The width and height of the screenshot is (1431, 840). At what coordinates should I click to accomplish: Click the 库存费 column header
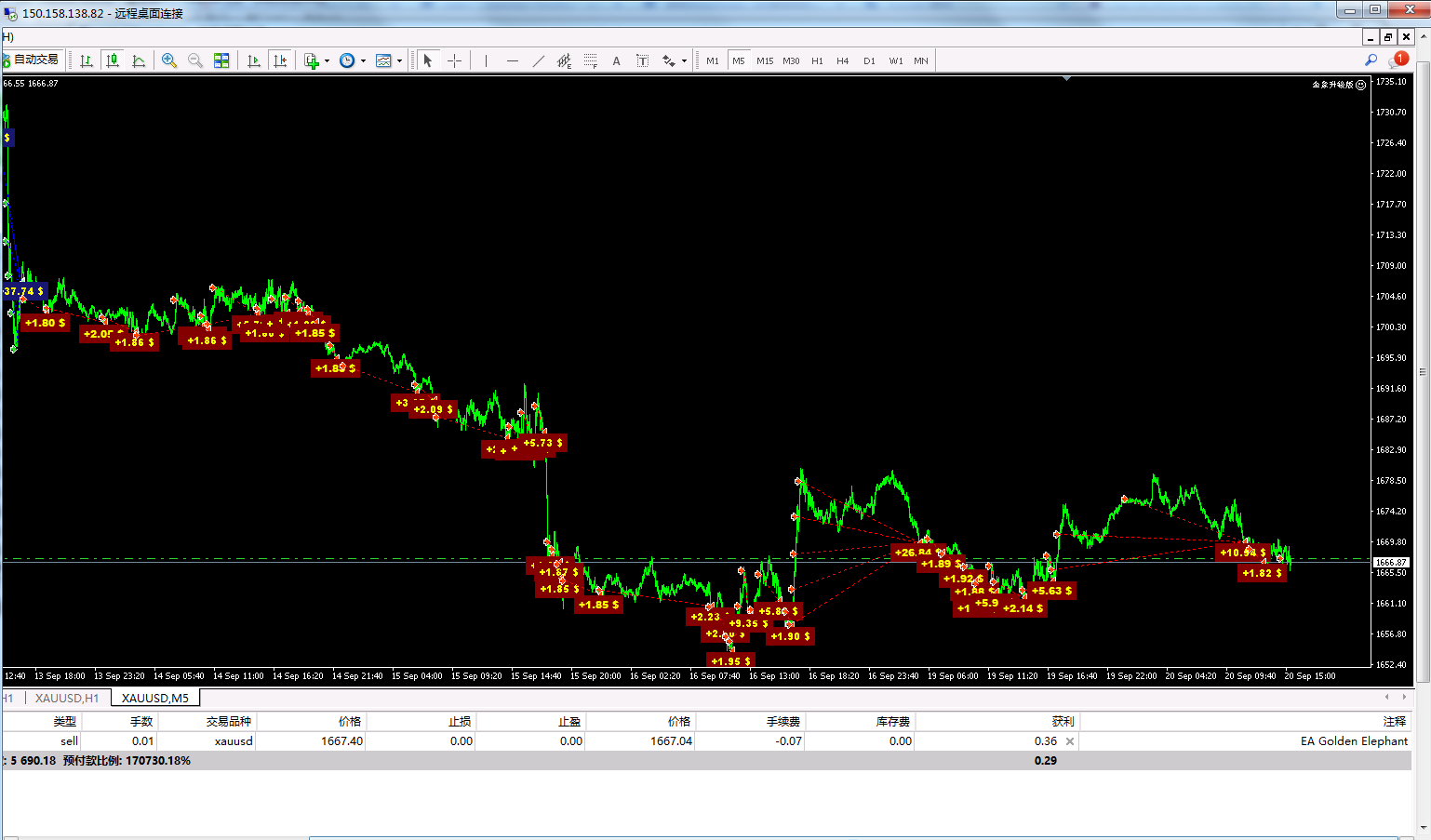(893, 721)
